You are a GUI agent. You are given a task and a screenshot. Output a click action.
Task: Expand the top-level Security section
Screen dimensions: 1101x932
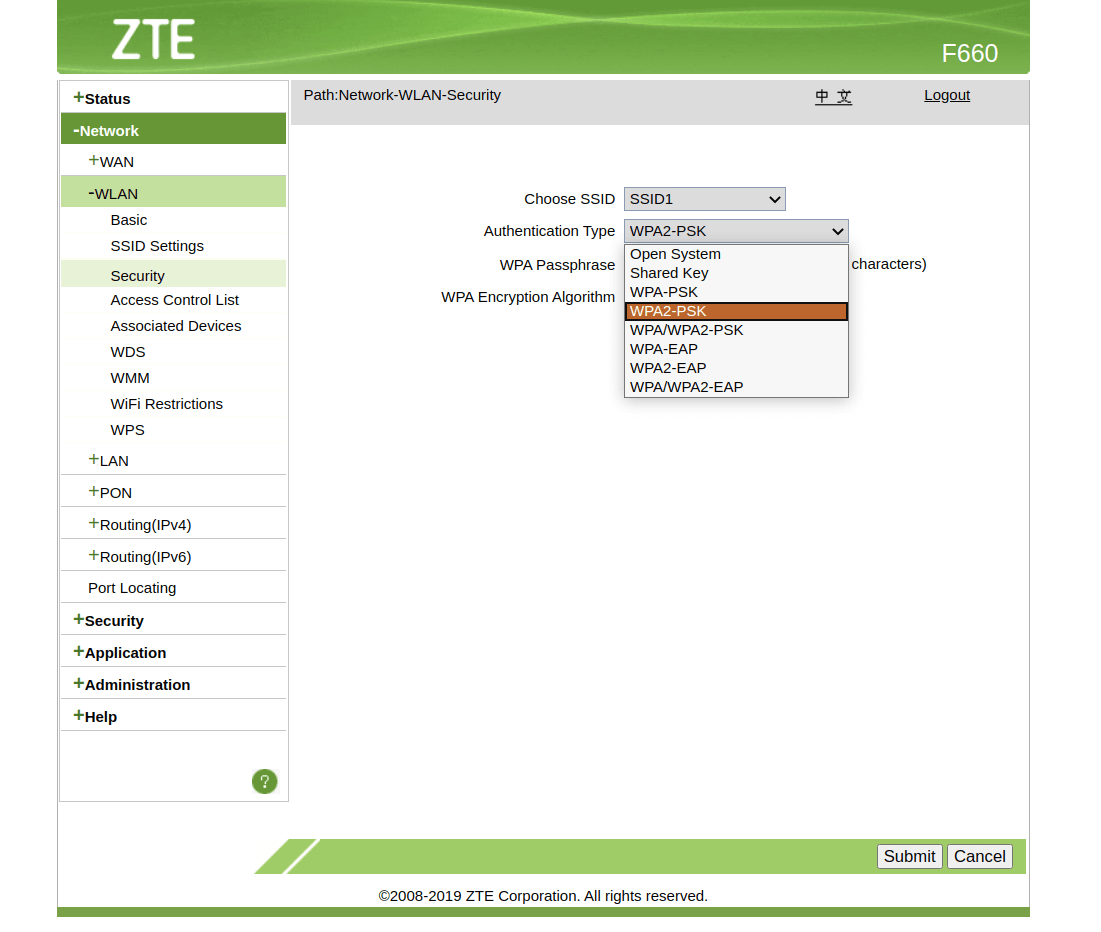(108, 620)
